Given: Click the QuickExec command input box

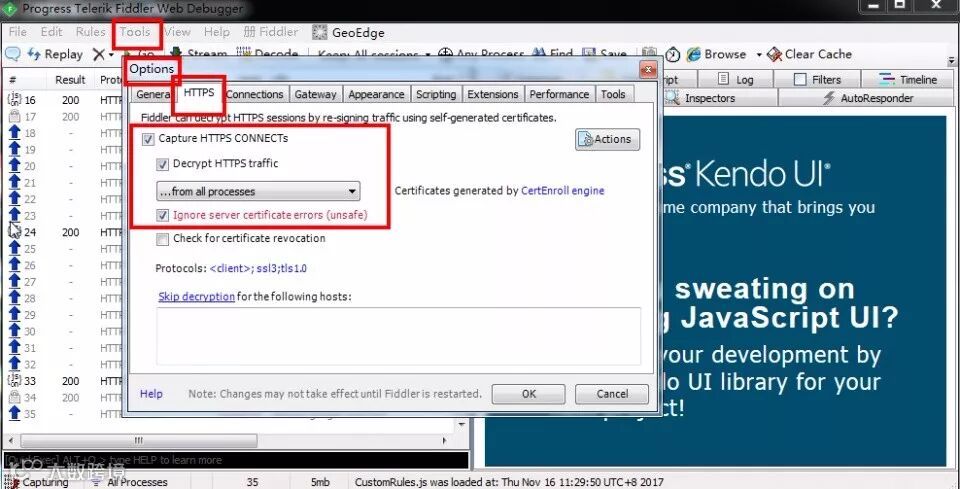Looking at the screenshot, I should 236,460.
